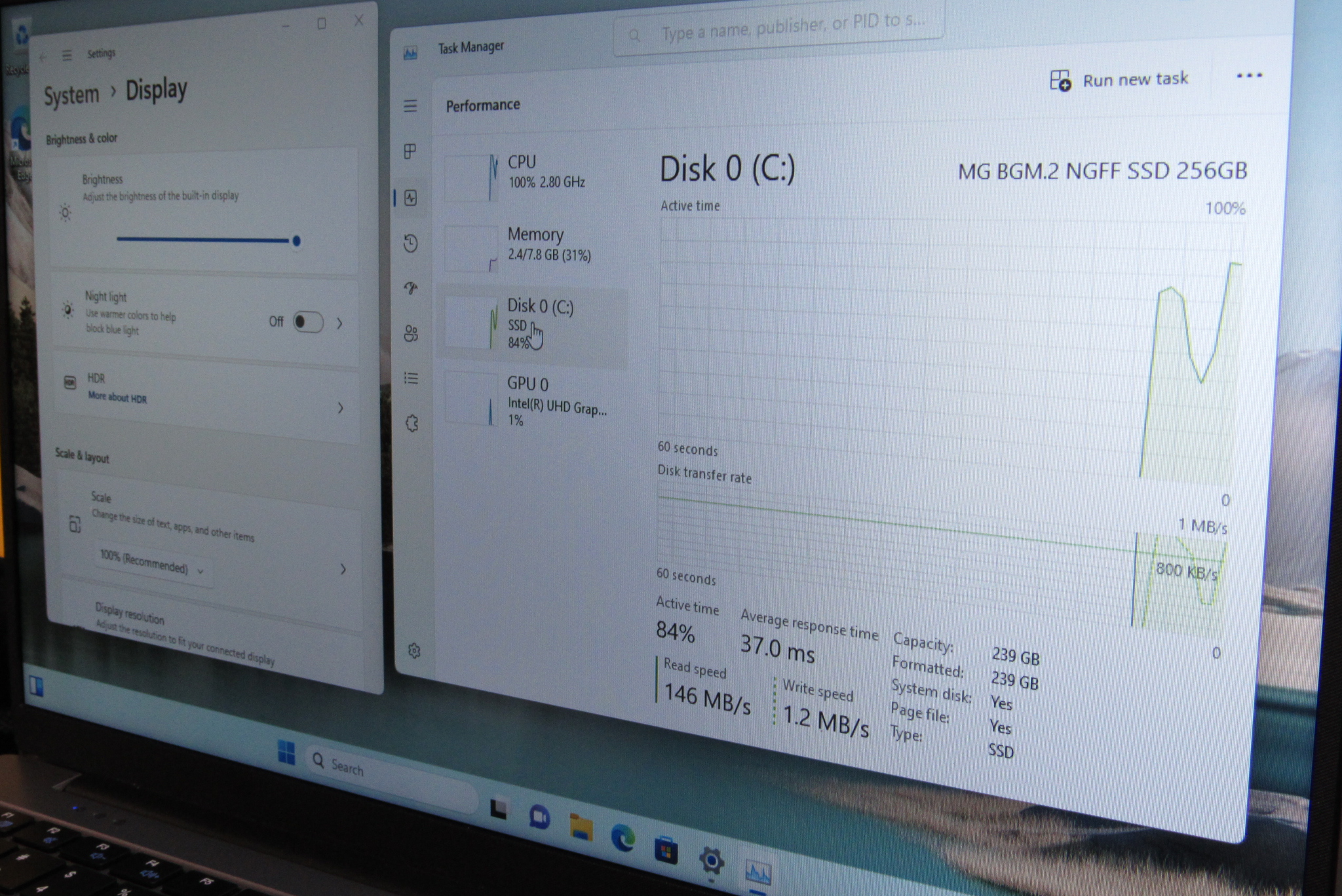Click the Task Manager hamburger navigation icon
The height and width of the screenshot is (896, 1342).
(410, 106)
